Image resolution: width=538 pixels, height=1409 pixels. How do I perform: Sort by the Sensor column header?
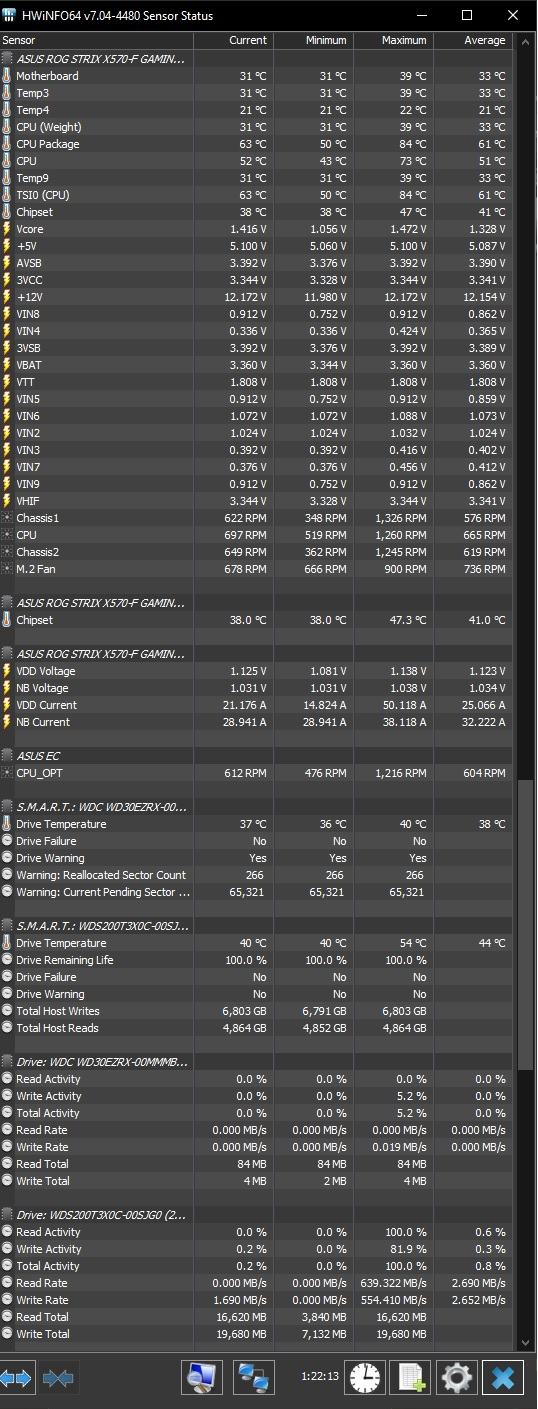point(97,41)
